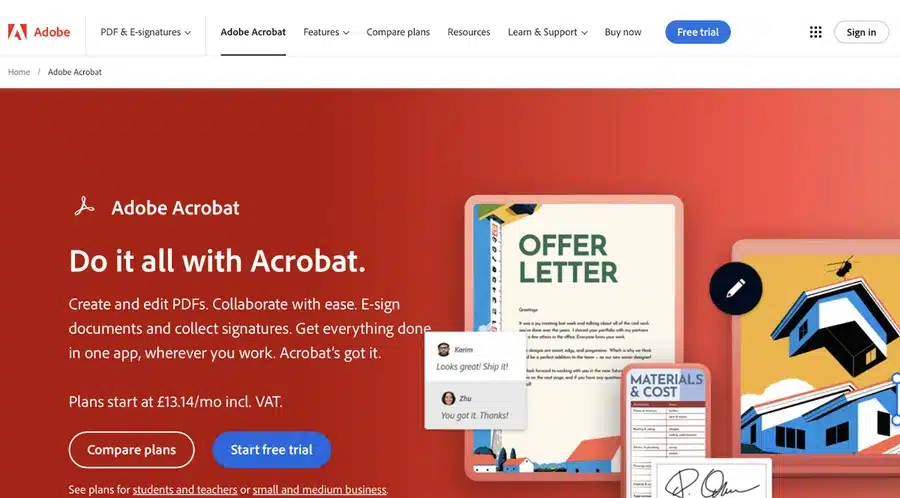This screenshot has width=900, height=498.
Task: Open the Resources nav item
Action: click(x=469, y=32)
